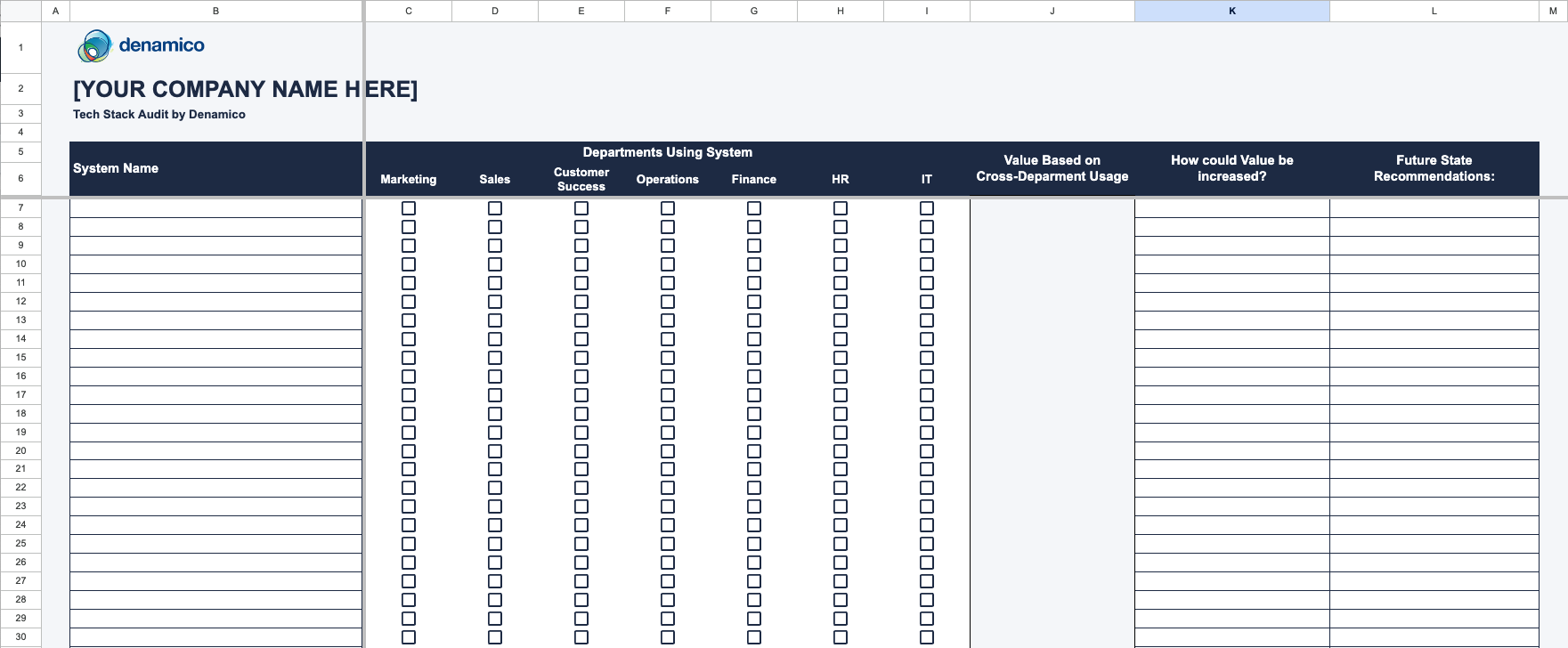Click 'Departments Using System' header

(x=668, y=152)
